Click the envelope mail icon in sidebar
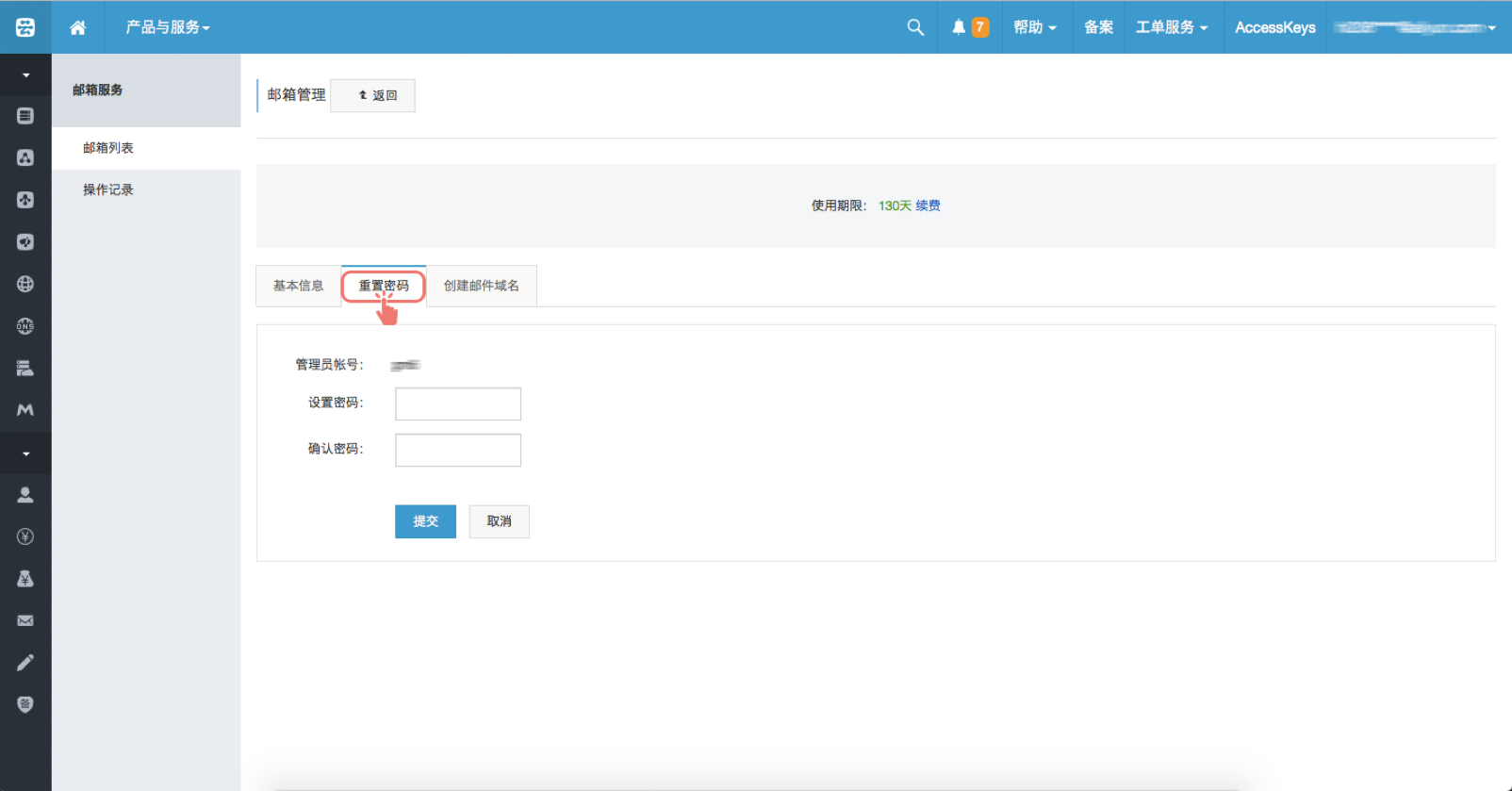 pos(25,620)
